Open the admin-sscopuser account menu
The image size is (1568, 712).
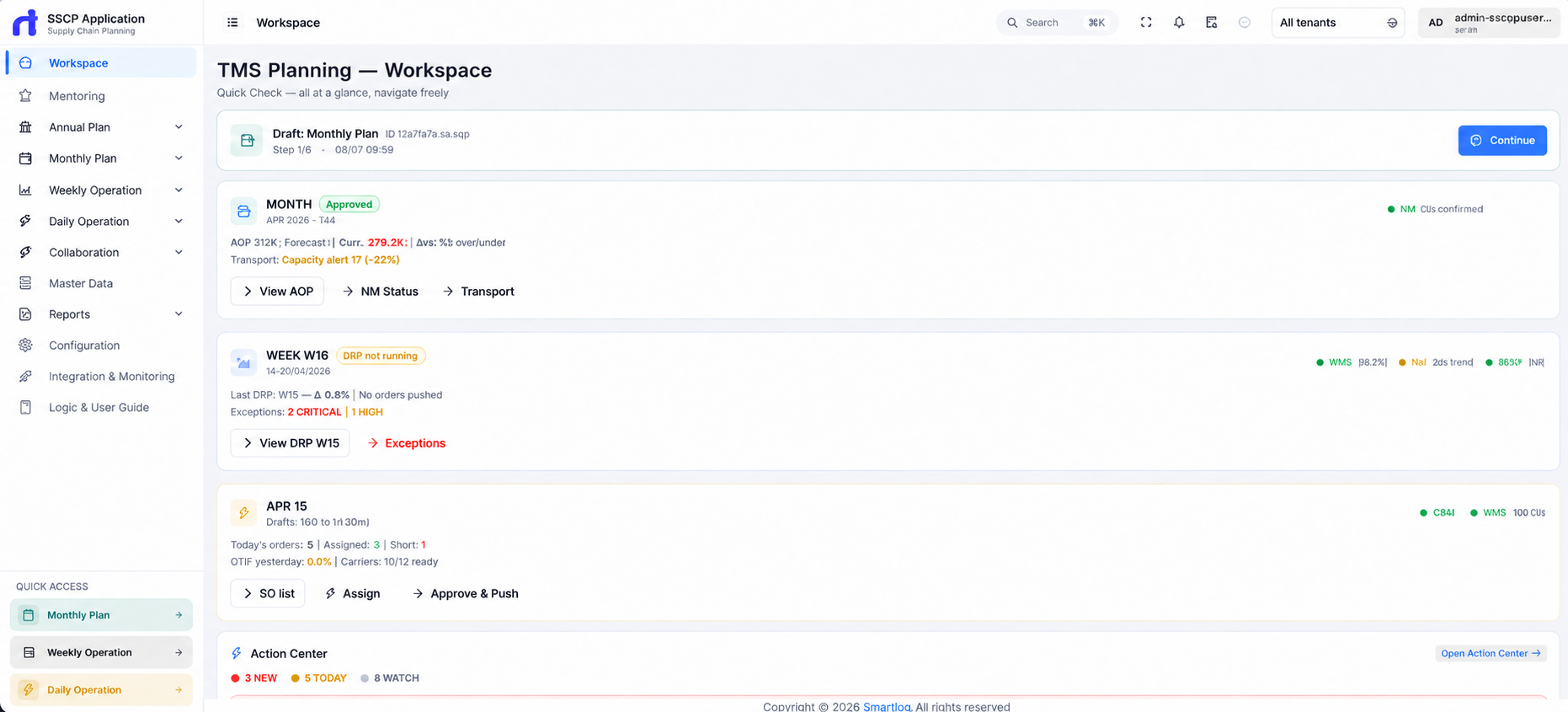[x=1489, y=23]
